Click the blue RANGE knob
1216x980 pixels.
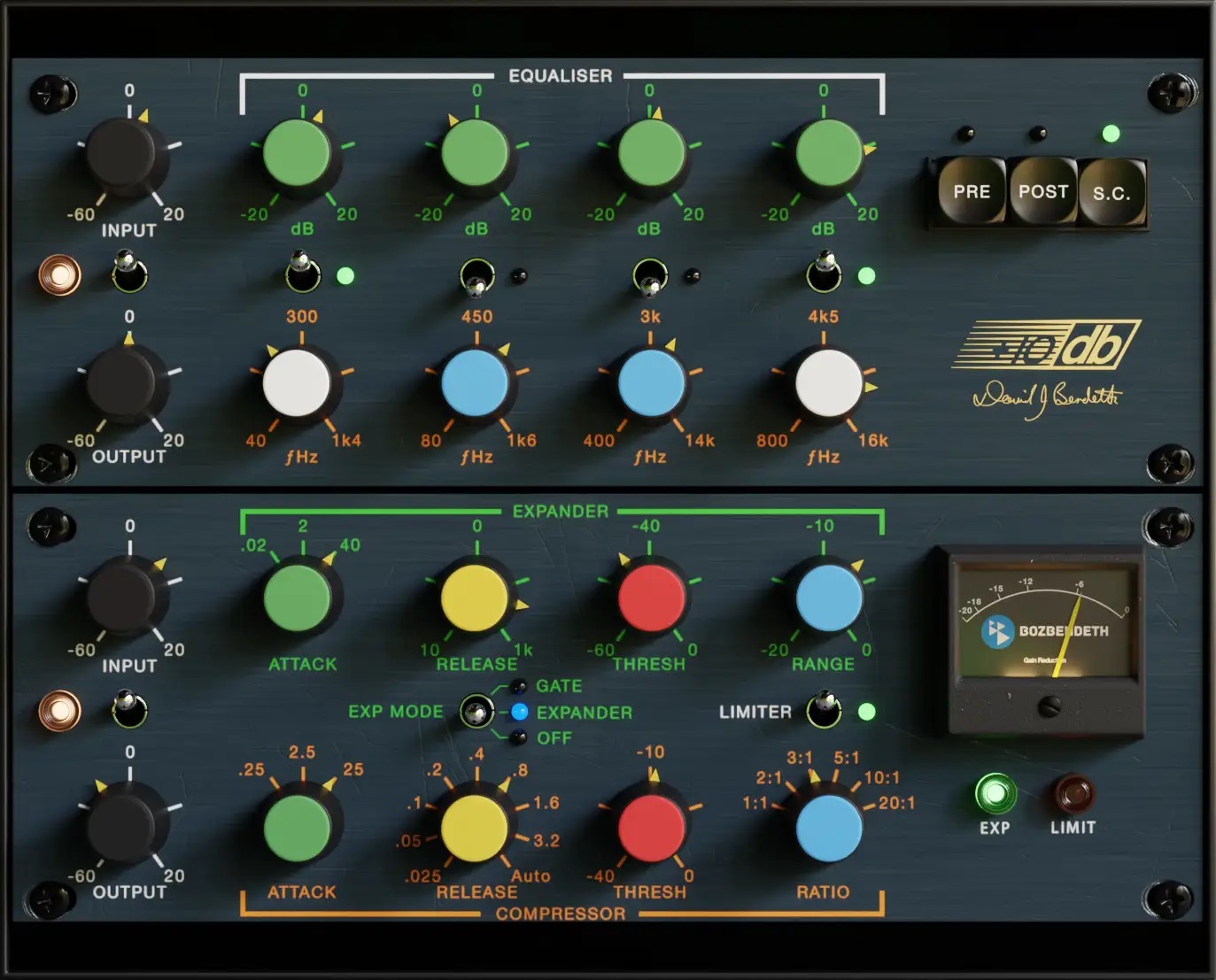829,598
